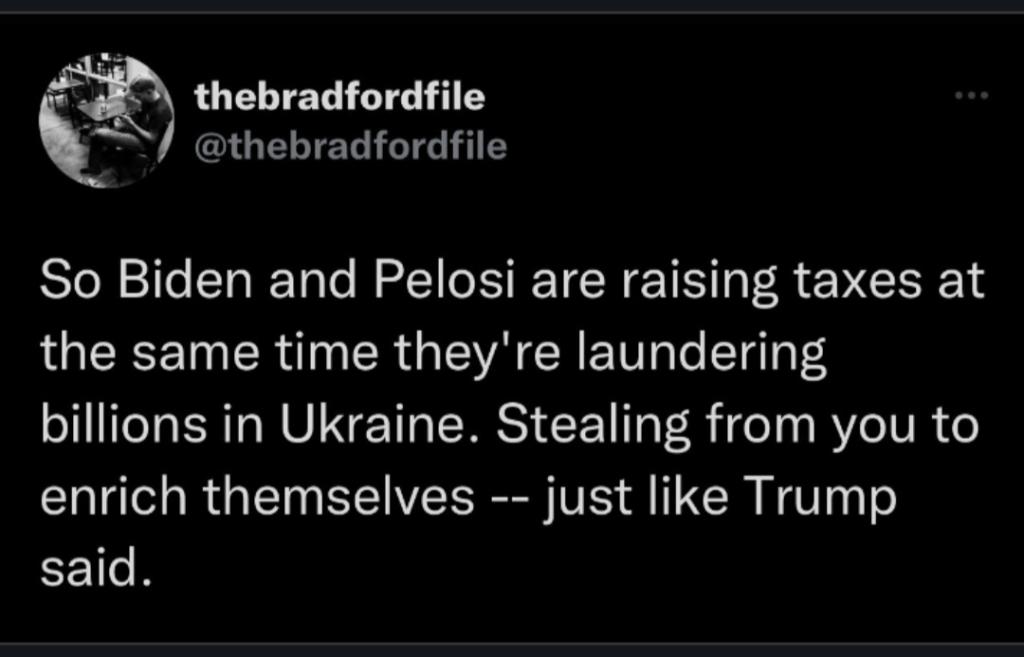Click the word "raising" in the tweet
1024x657 pixels.
tap(688, 283)
